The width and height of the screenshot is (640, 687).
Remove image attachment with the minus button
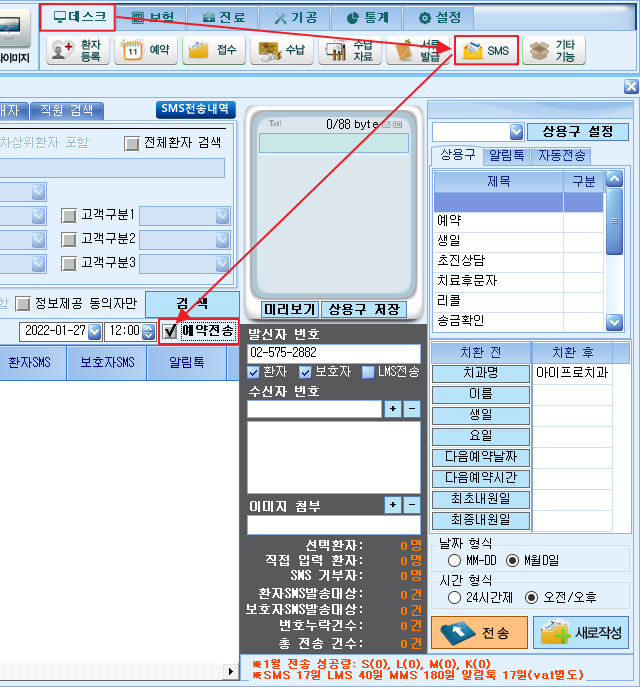(x=412, y=505)
